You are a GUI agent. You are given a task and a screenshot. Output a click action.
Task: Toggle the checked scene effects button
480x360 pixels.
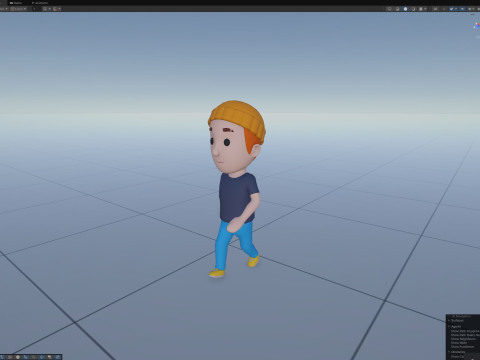coord(451,9)
